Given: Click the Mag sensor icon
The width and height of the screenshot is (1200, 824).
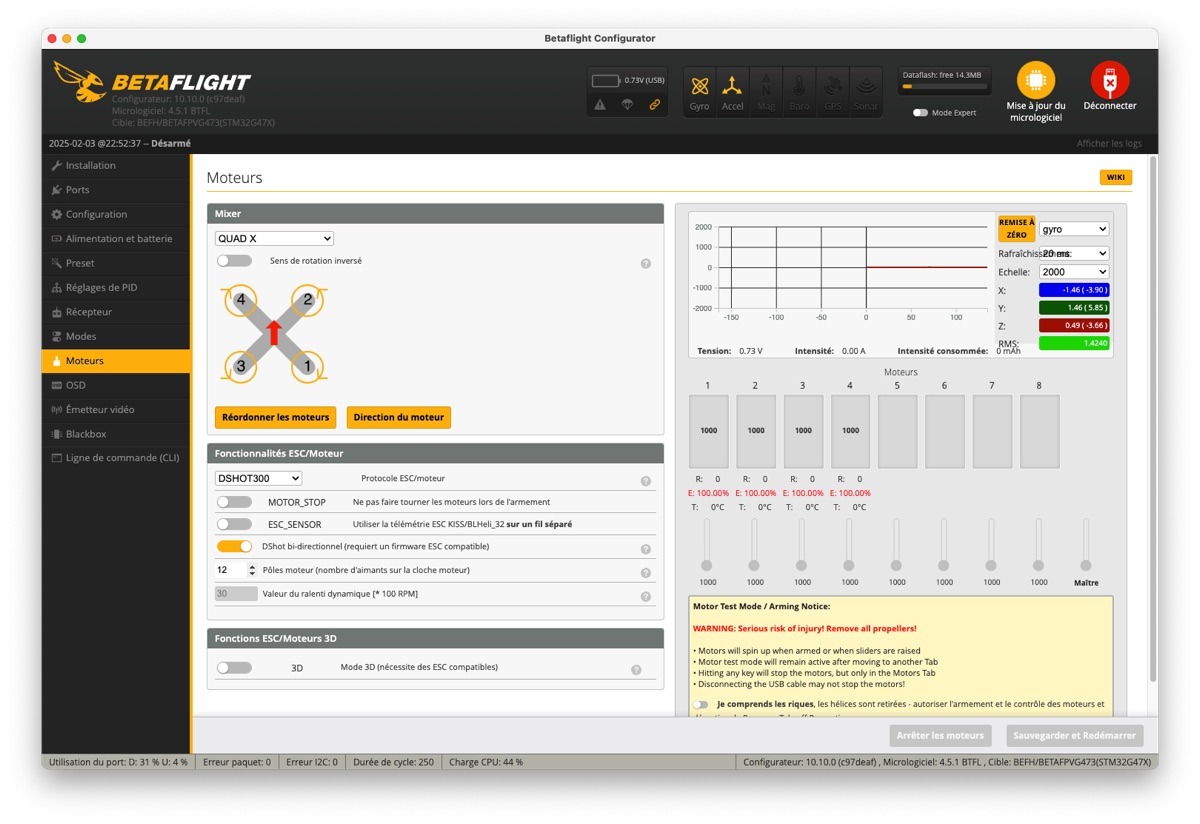Looking at the screenshot, I should pos(766,92).
